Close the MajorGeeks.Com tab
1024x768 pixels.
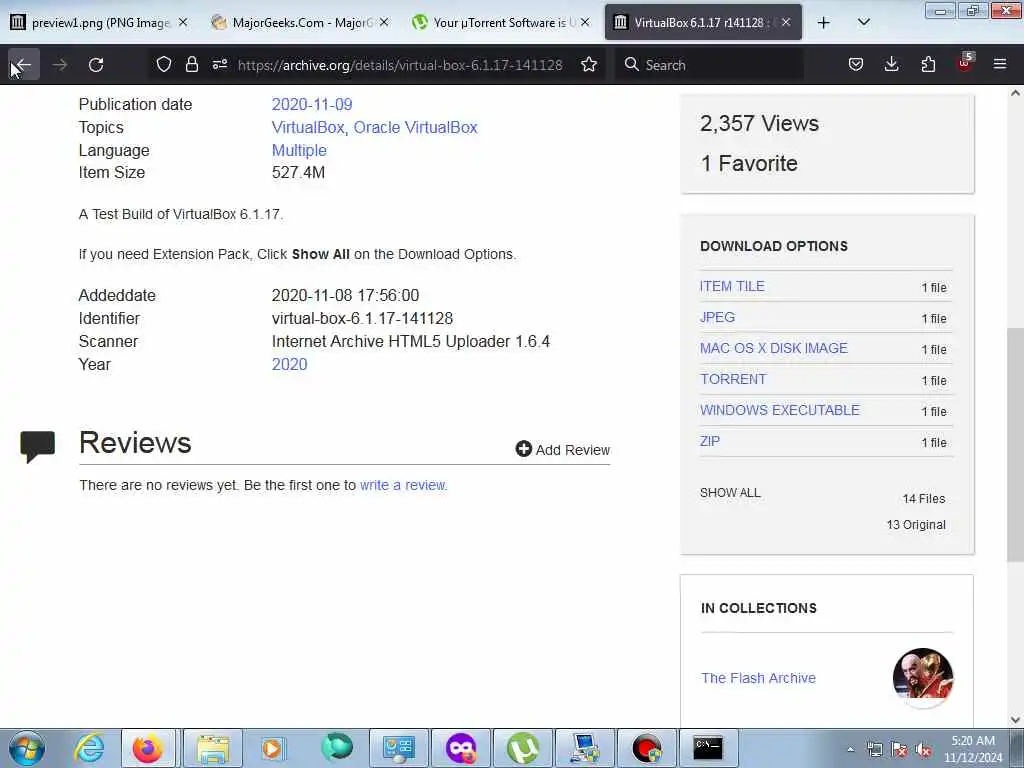tap(384, 22)
